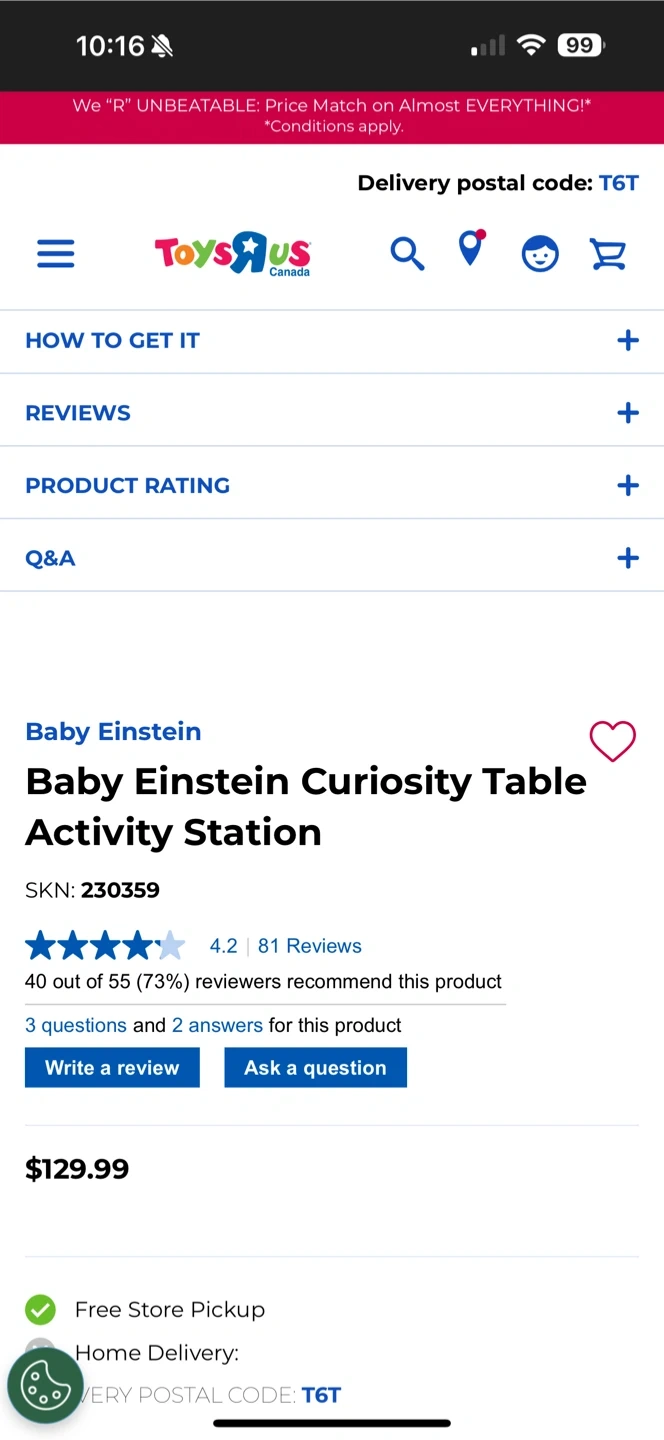This screenshot has height=1440, width=664.
Task: Tap the Toys R Us Canada logo
Action: (233, 254)
